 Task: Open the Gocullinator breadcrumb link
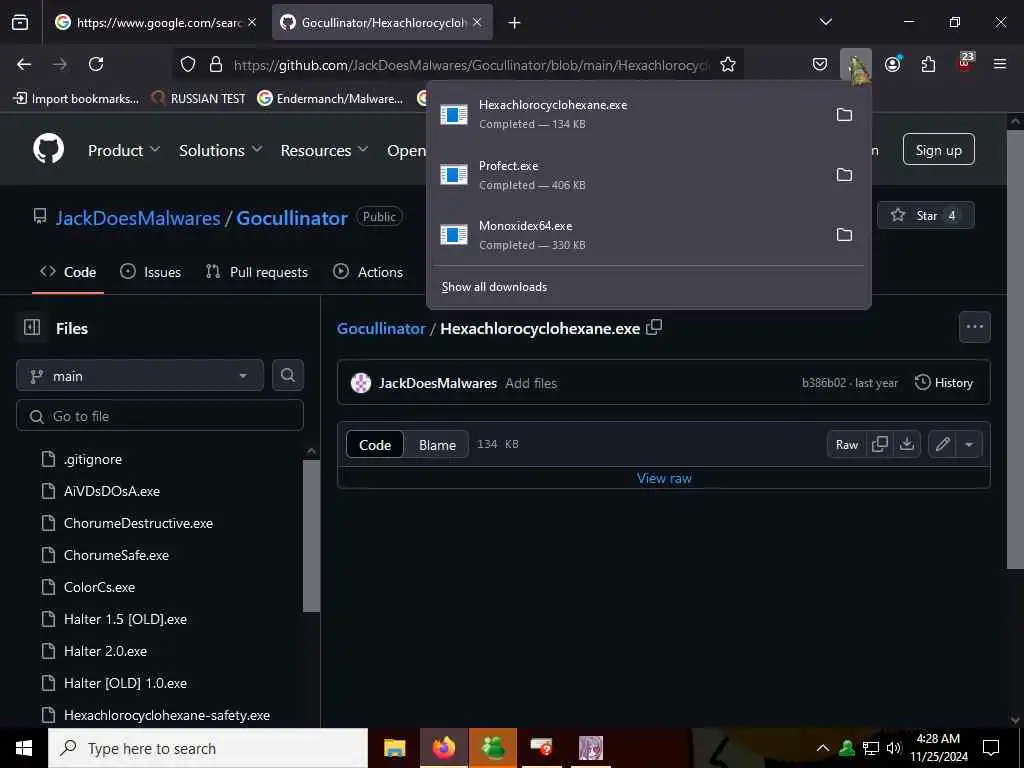pos(381,328)
